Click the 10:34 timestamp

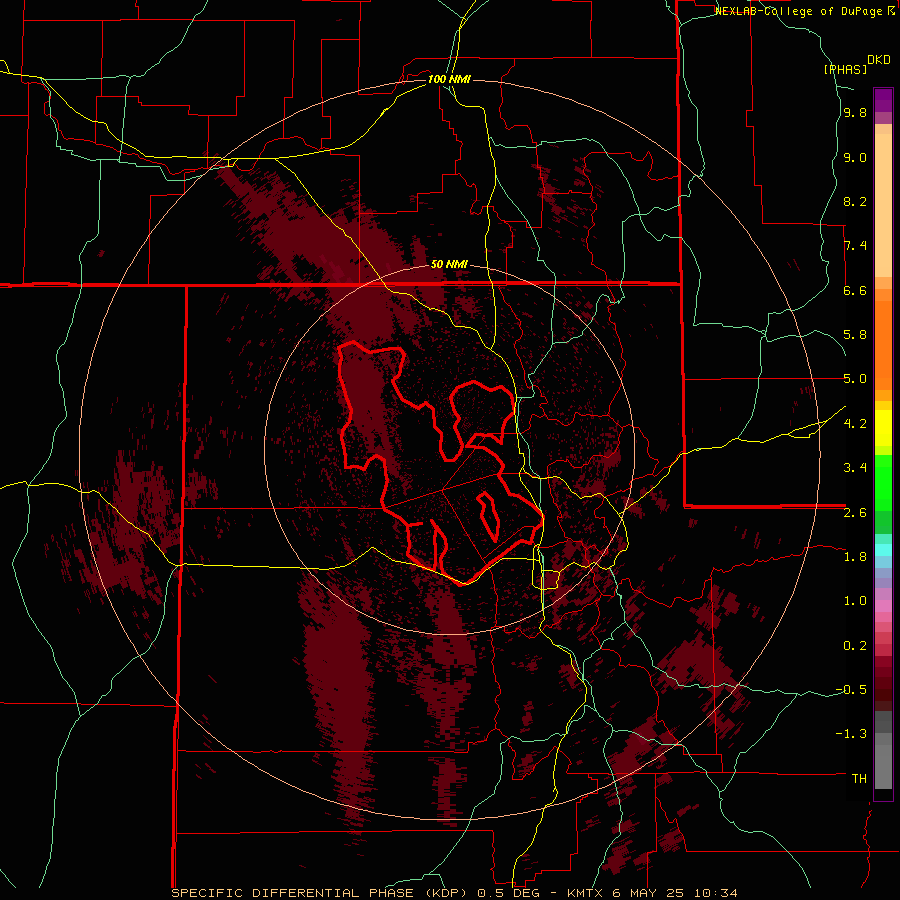pos(716,893)
